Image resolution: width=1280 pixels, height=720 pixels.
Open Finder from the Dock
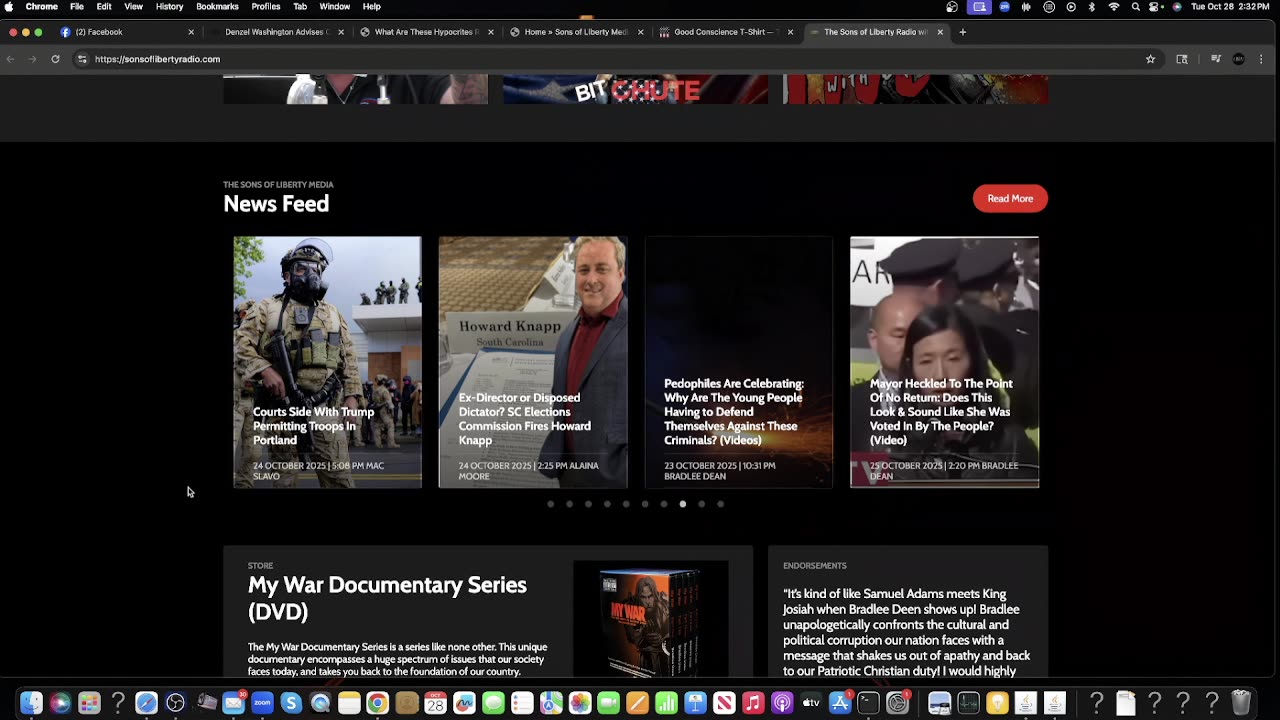(31, 703)
